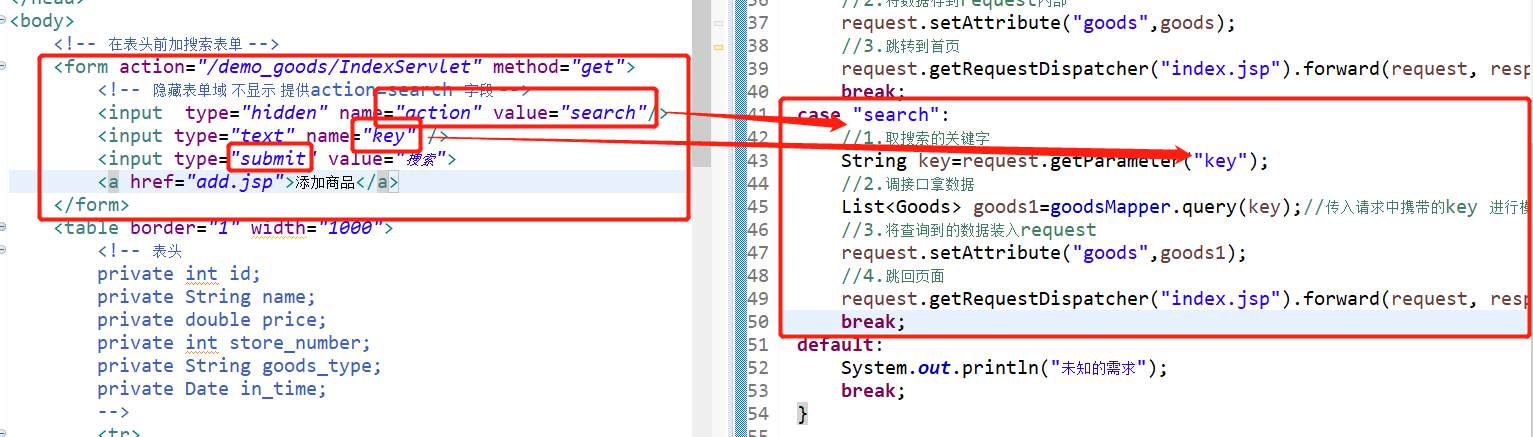Click the left editor's vertical scrollbar thumb
The height and width of the screenshot is (437, 1533).
point(702,83)
